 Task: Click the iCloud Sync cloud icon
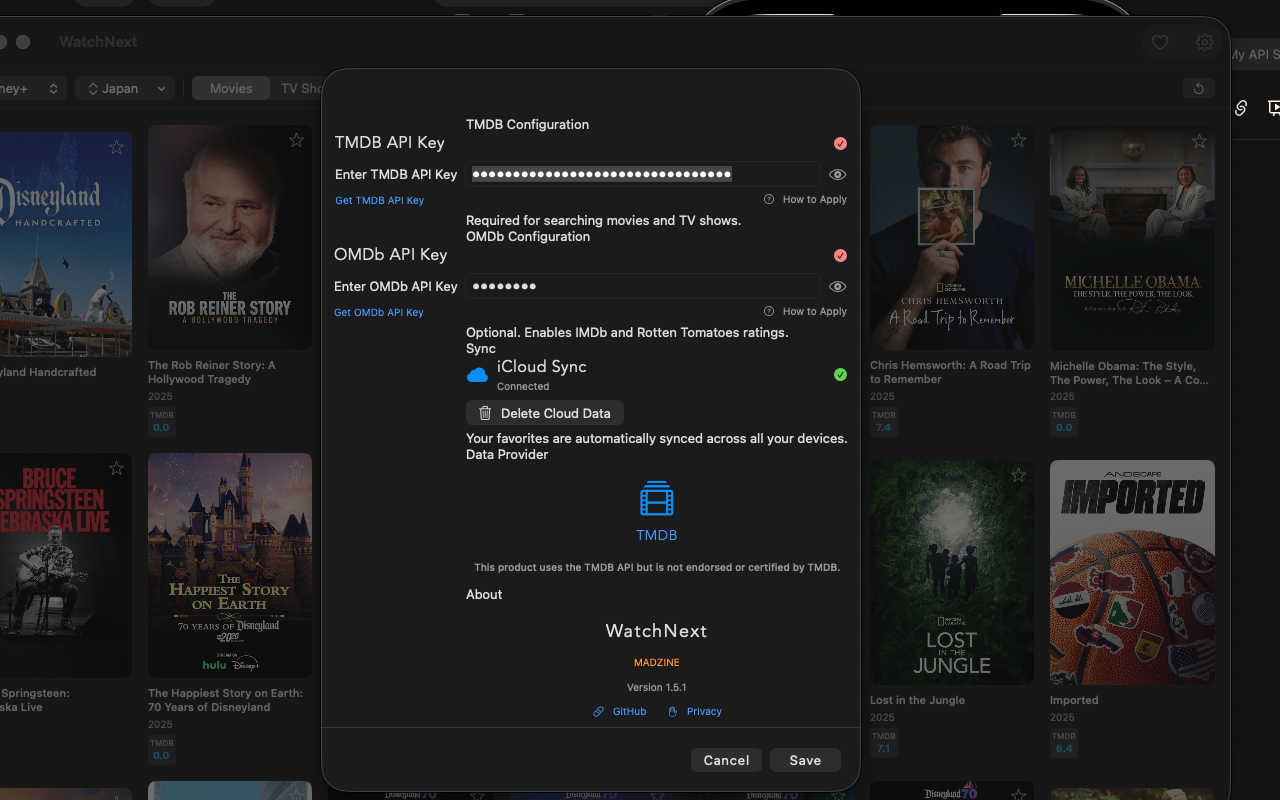click(x=478, y=375)
